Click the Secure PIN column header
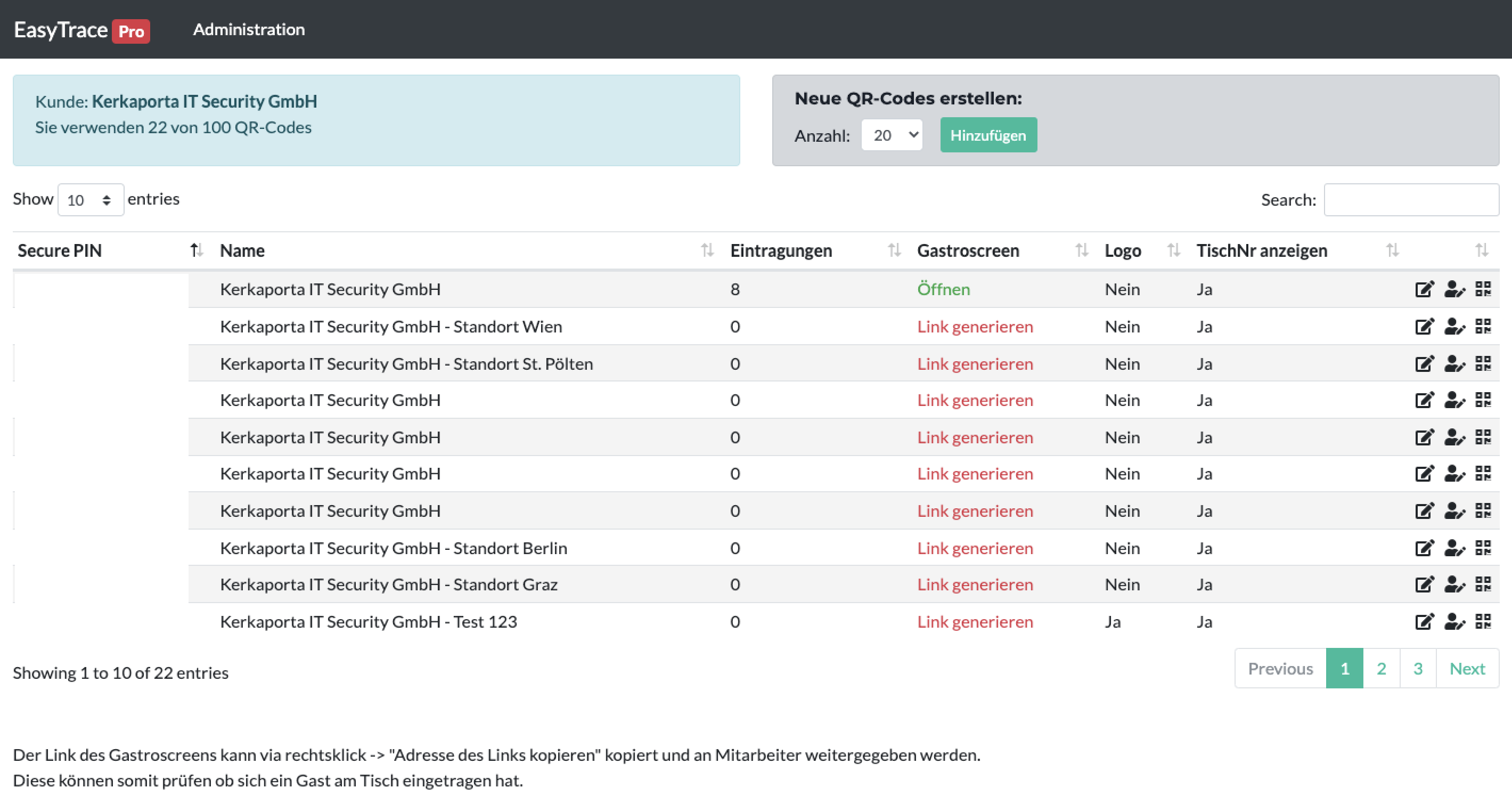The width and height of the screenshot is (1512, 812). (60, 251)
